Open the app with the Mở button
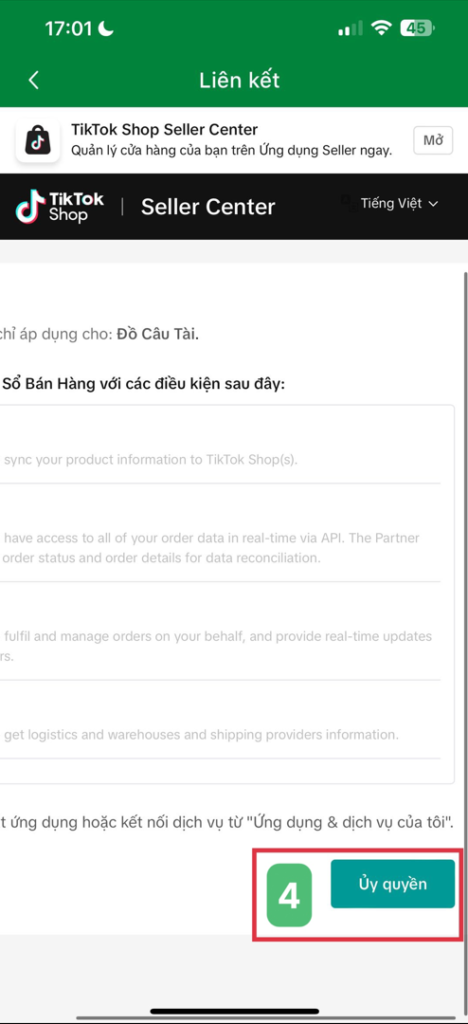Screen dimensions: 468x1024 click(433, 140)
